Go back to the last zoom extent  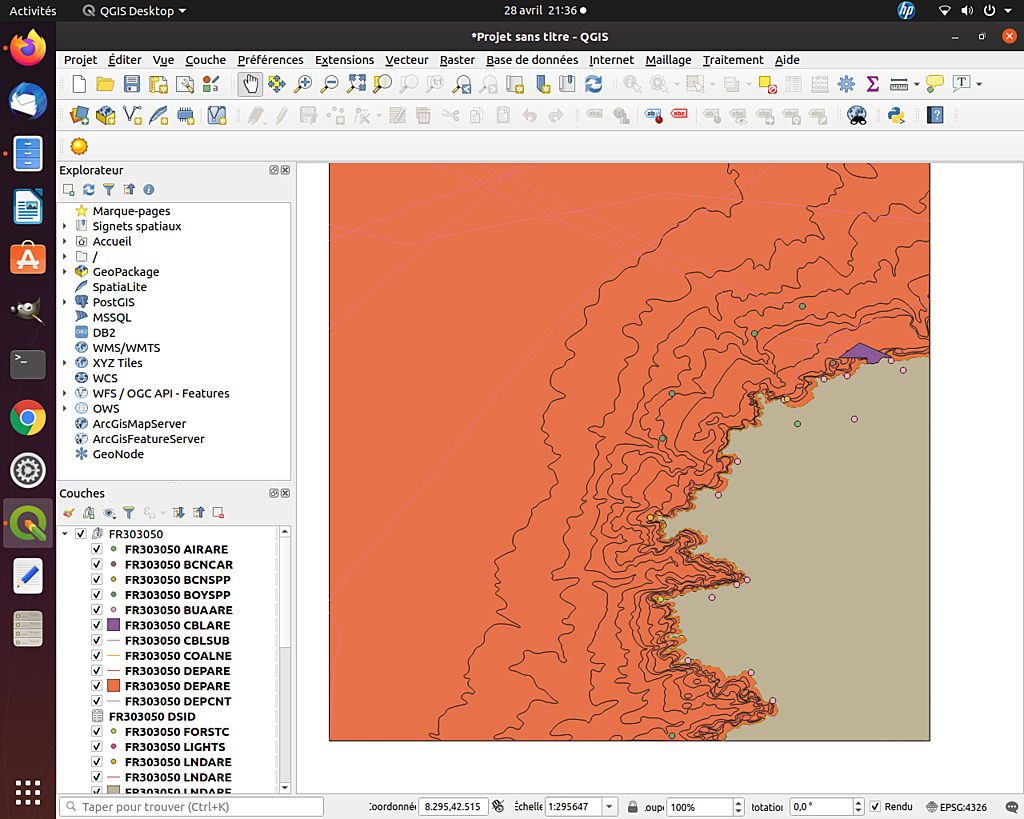tap(462, 84)
